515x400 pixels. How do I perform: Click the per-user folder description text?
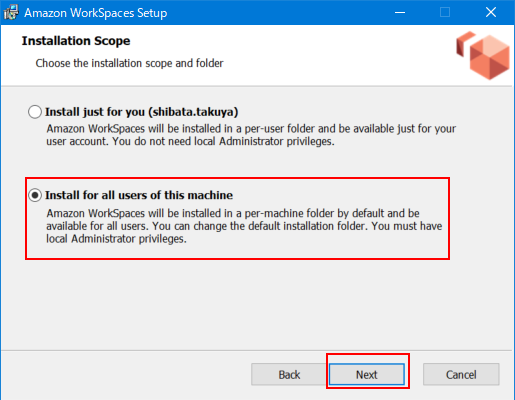point(251,135)
